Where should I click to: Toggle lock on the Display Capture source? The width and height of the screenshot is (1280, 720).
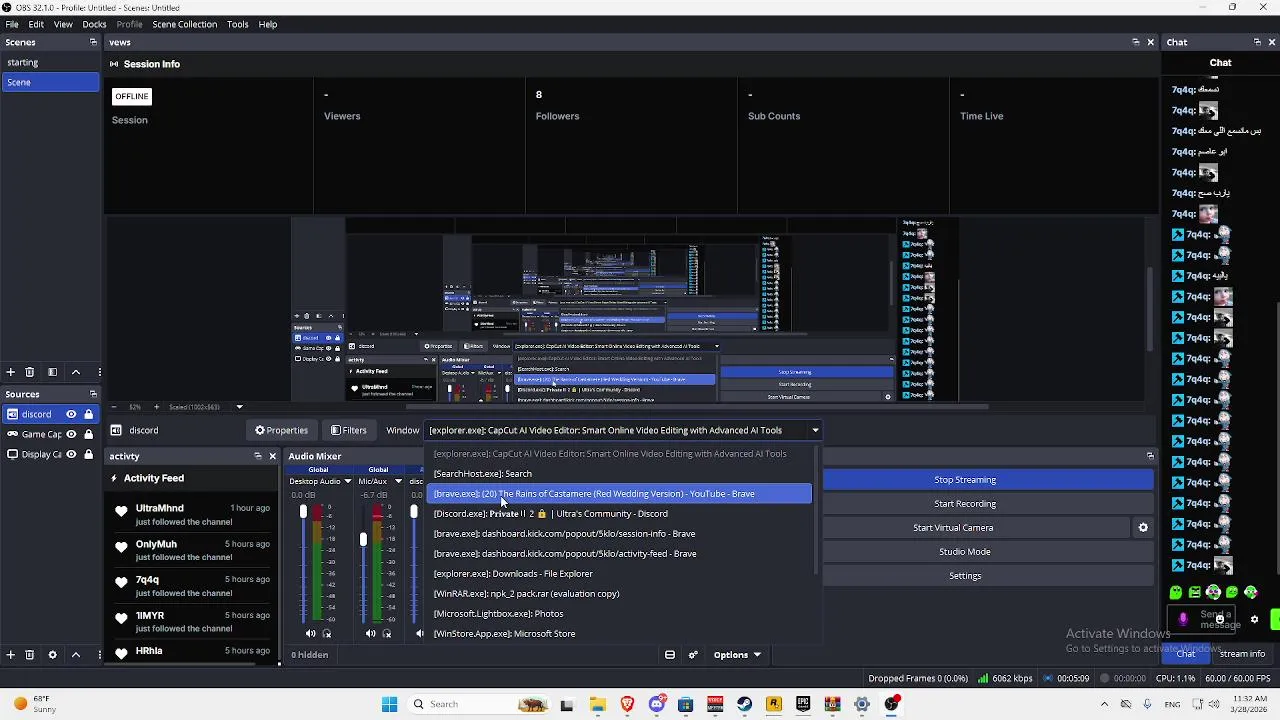tap(88, 454)
